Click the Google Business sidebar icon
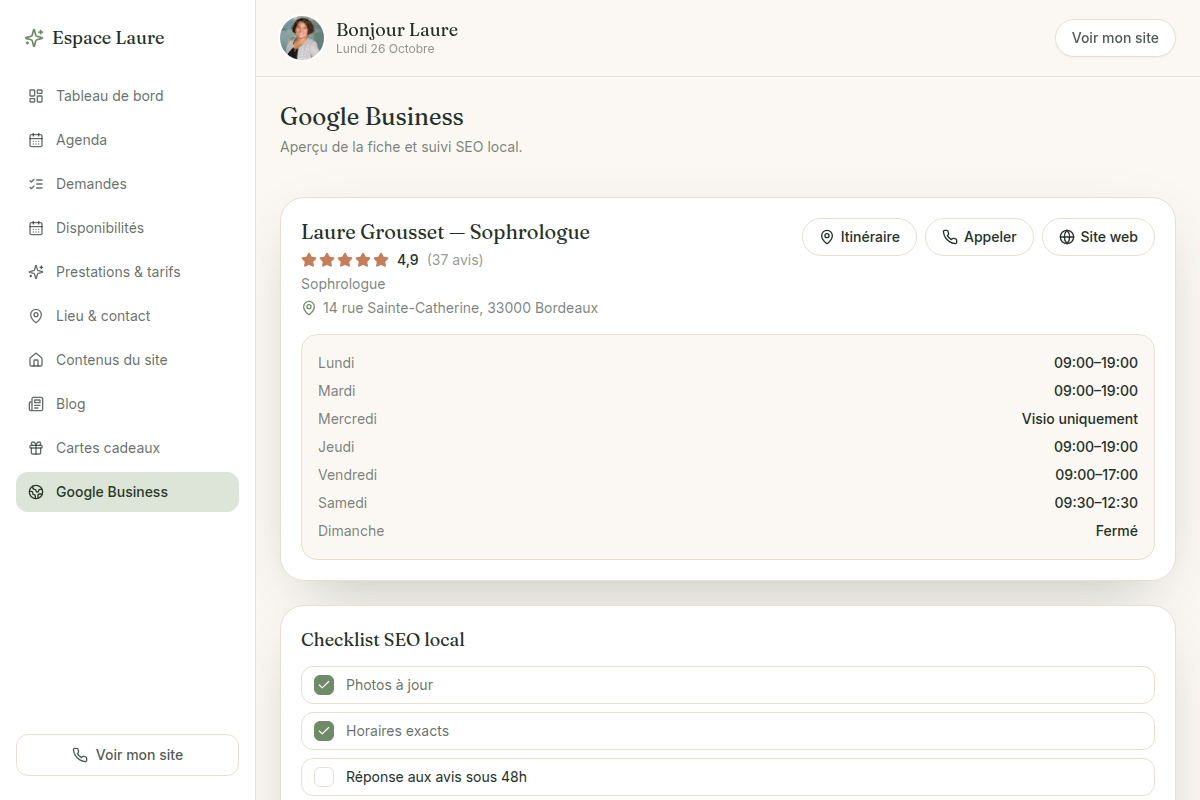The width and height of the screenshot is (1200, 800). click(x=36, y=492)
